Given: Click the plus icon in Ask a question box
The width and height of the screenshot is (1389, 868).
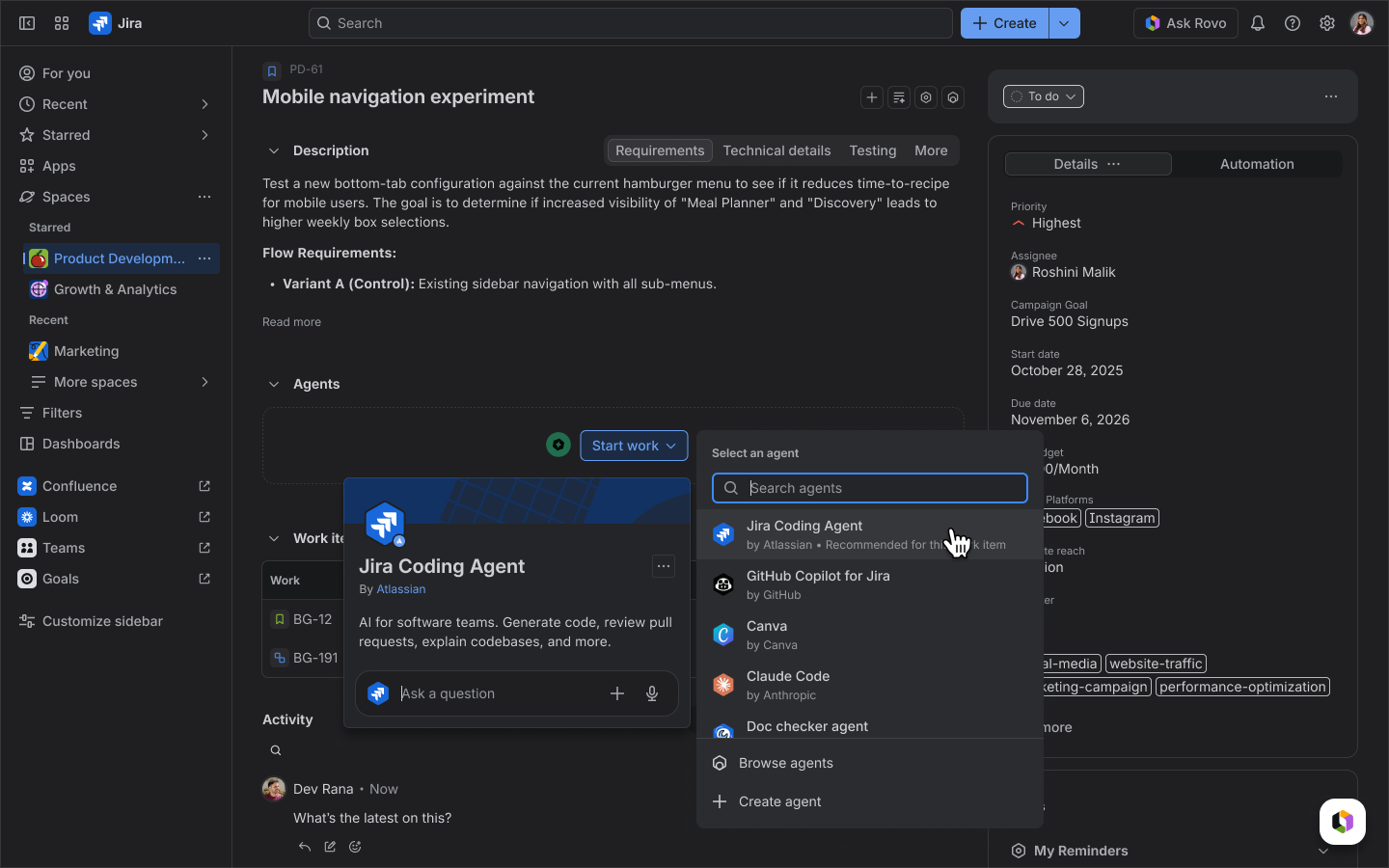Looking at the screenshot, I should coord(617,693).
